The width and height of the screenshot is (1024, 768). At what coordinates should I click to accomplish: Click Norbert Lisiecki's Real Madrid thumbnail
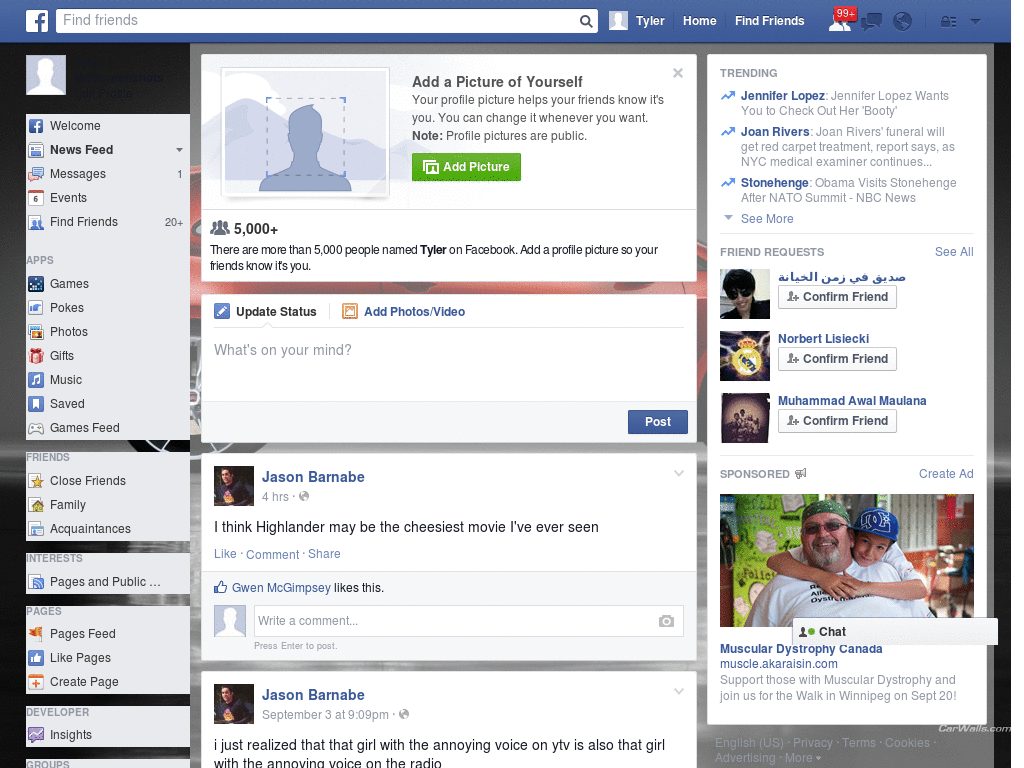pos(744,356)
